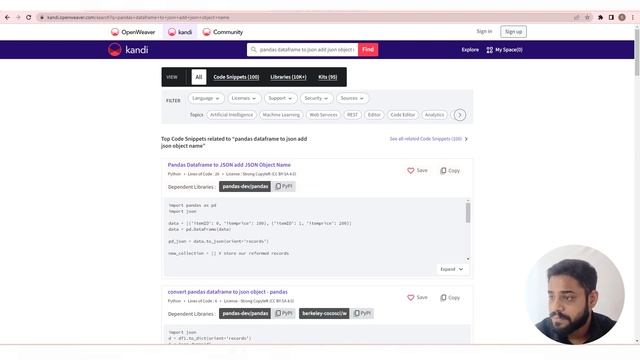The width and height of the screenshot is (640, 360).
Task: Open the Community tab
Action: (223, 32)
